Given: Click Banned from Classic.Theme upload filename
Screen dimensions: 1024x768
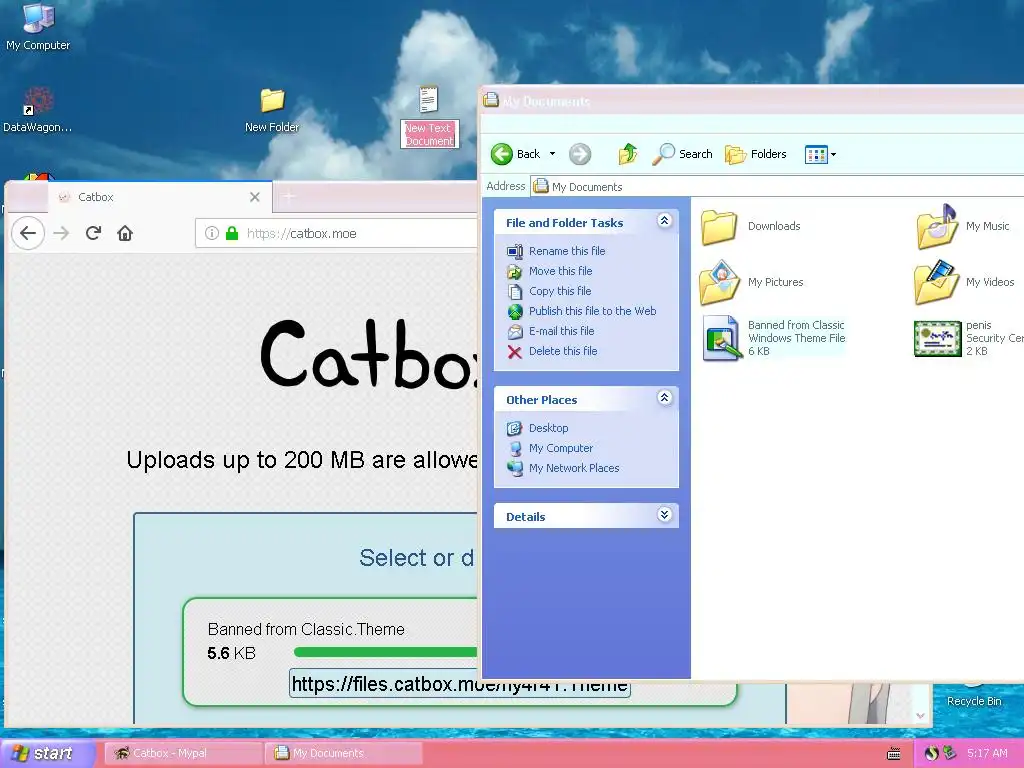Looking at the screenshot, I should pyautogui.click(x=306, y=630).
